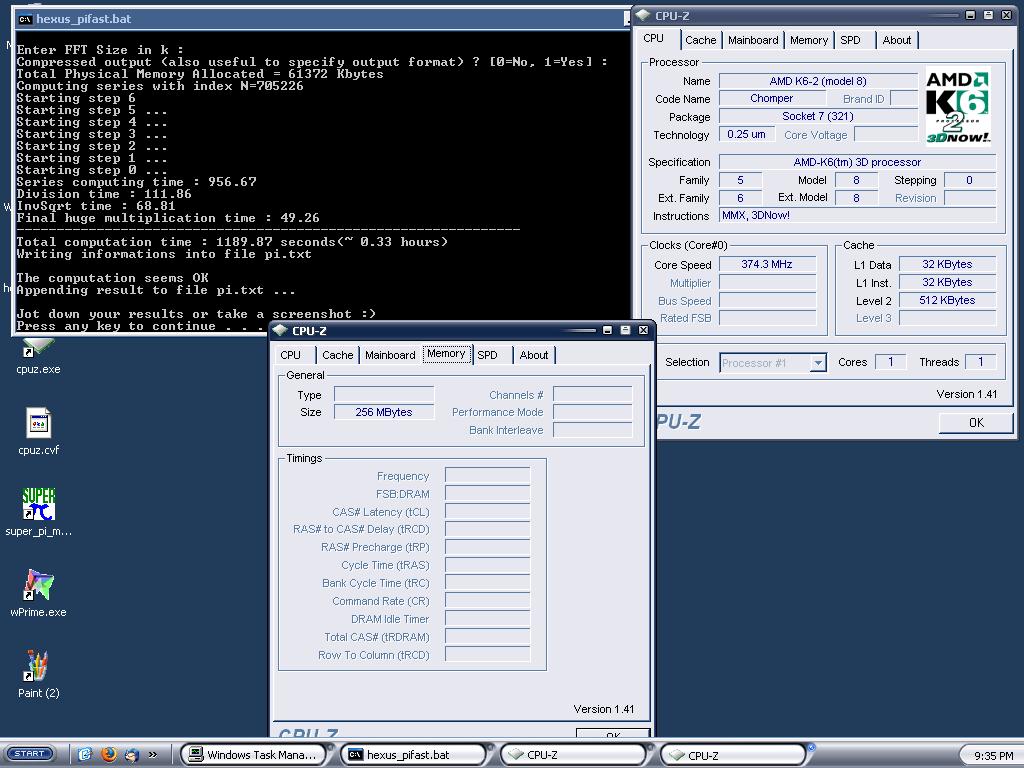Activate the second CPU-Z taskbar button
This screenshot has height=768, width=1024.
point(733,754)
